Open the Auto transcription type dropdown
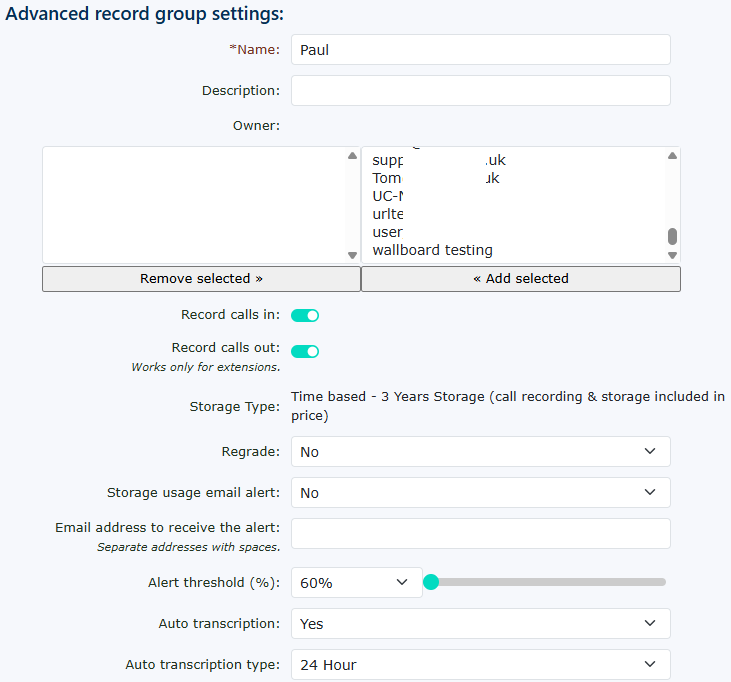Screen dimensions: 731x682 coord(480,665)
